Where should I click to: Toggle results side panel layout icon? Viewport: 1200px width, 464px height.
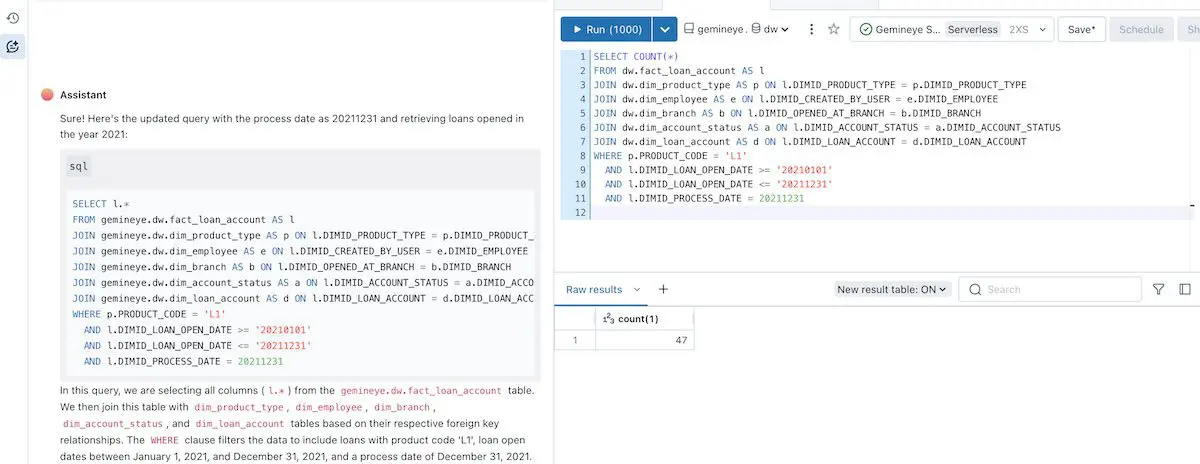click(x=1185, y=289)
